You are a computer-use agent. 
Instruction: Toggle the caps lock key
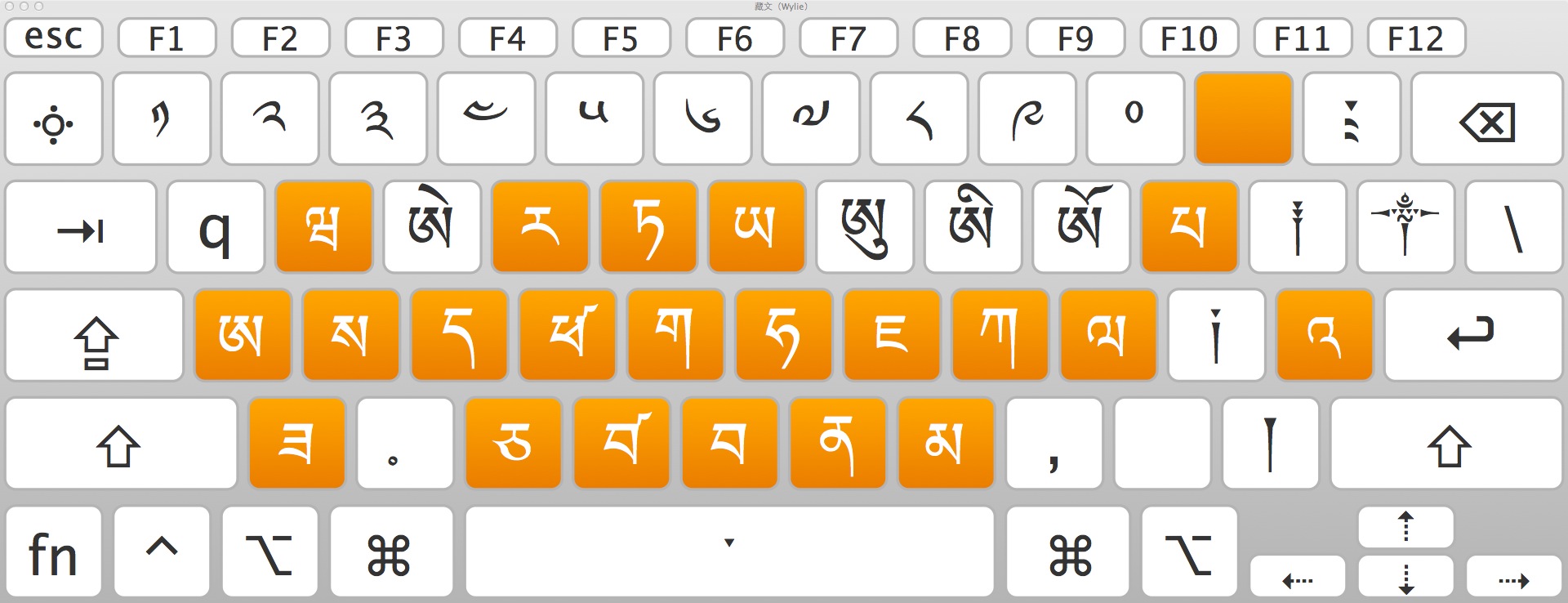[95, 335]
